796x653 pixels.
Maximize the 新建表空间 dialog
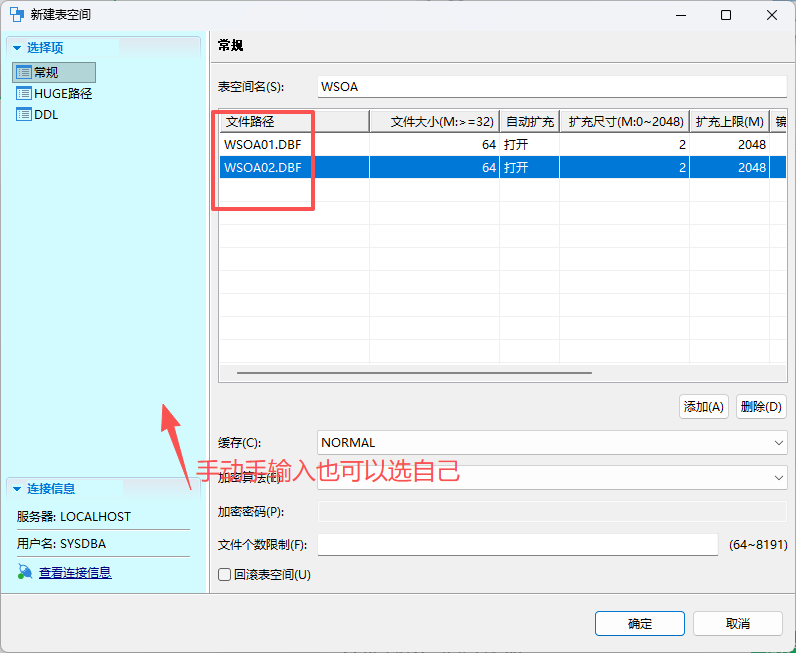pos(726,15)
